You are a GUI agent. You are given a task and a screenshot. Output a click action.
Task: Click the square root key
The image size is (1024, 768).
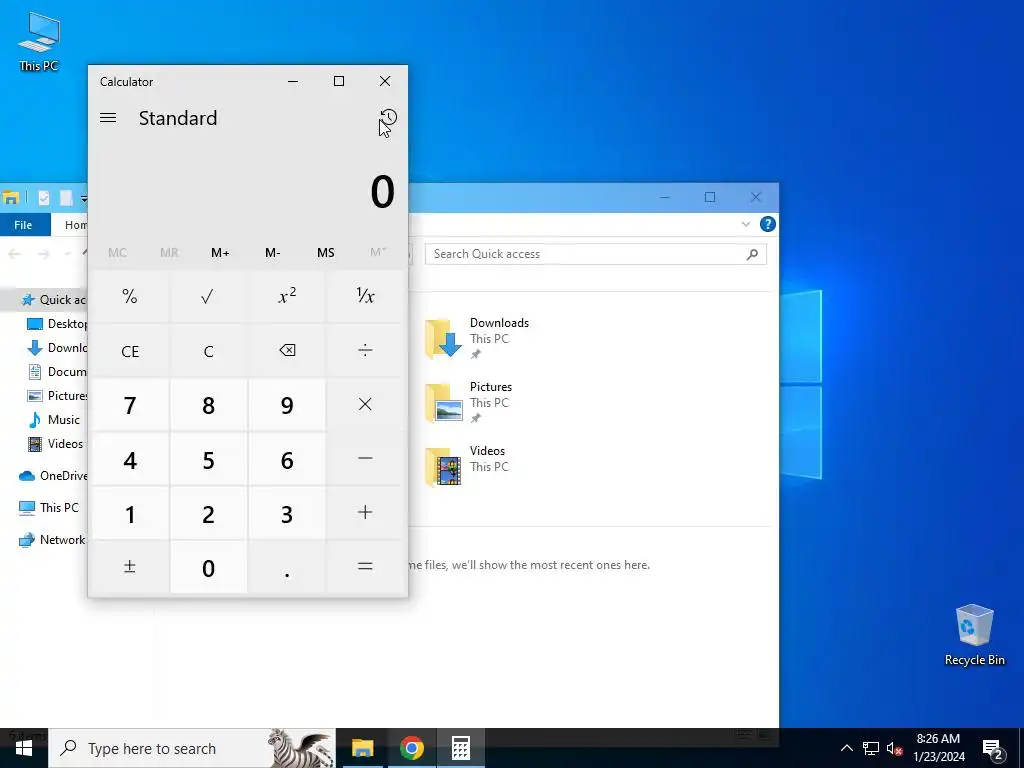click(x=208, y=296)
